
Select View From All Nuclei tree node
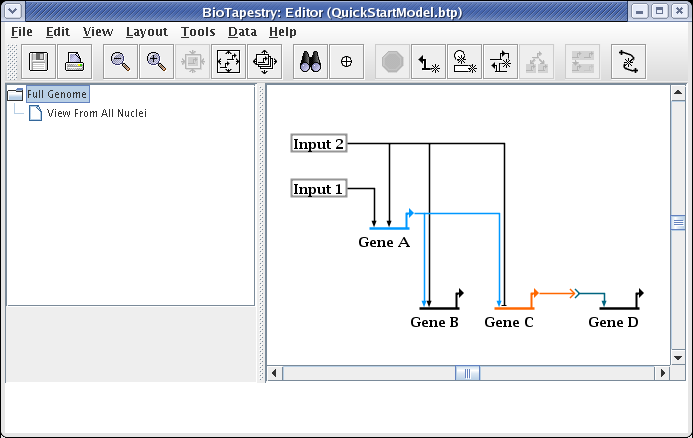(96, 113)
